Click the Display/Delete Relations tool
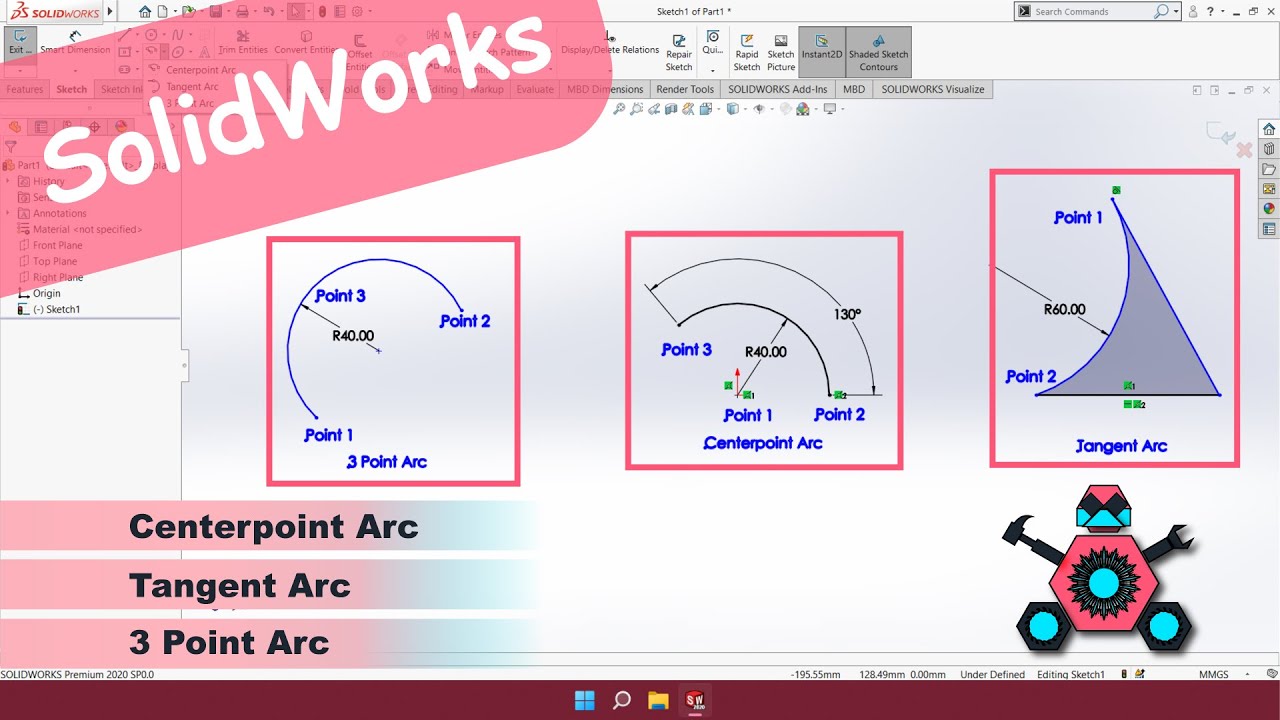Viewport: 1280px width, 720px height. (x=610, y=43)
